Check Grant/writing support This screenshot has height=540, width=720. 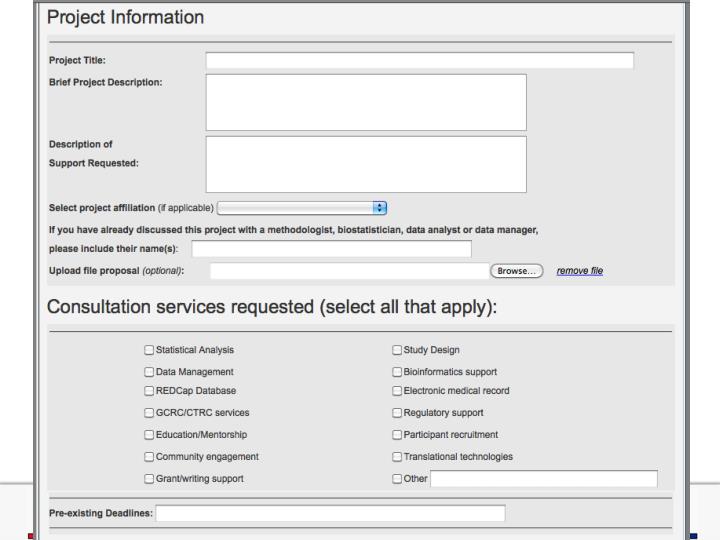pyautogui.click(x=149, y=479)
